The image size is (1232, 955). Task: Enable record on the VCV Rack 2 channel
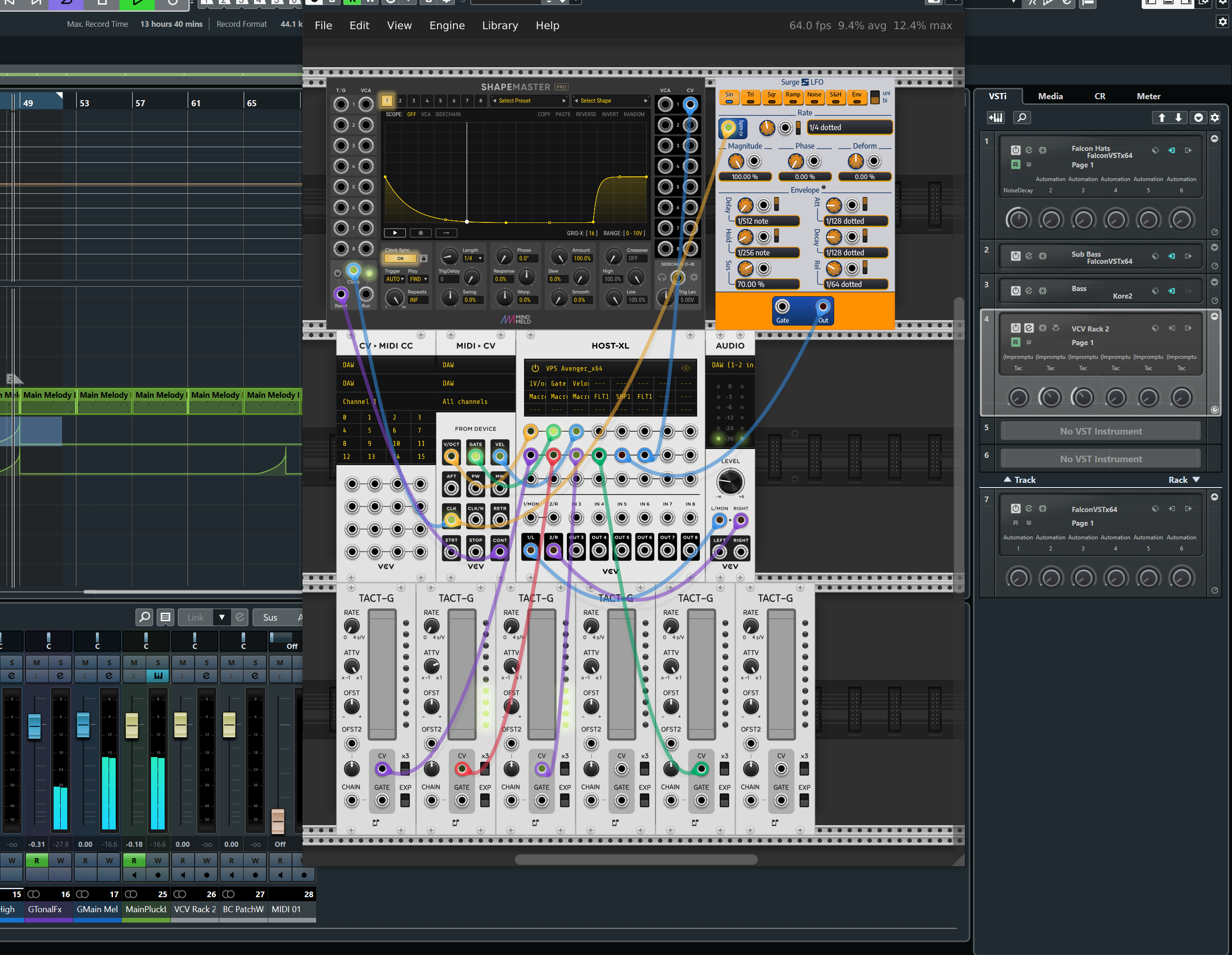[x=207, y=875]
